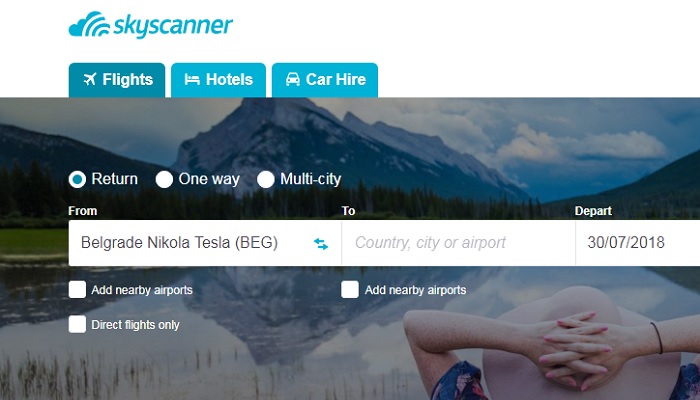Image resolution: width=700 pixels, height=400 pixels.
Task: Click the skyscanner wordmark text
Action: pyautogui.click(x=173, y=25)
